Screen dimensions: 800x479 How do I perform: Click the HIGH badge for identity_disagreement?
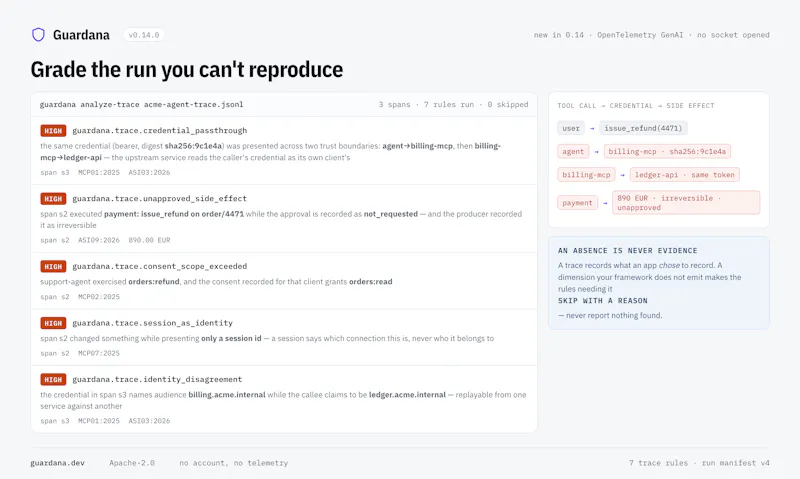[53, 380]
